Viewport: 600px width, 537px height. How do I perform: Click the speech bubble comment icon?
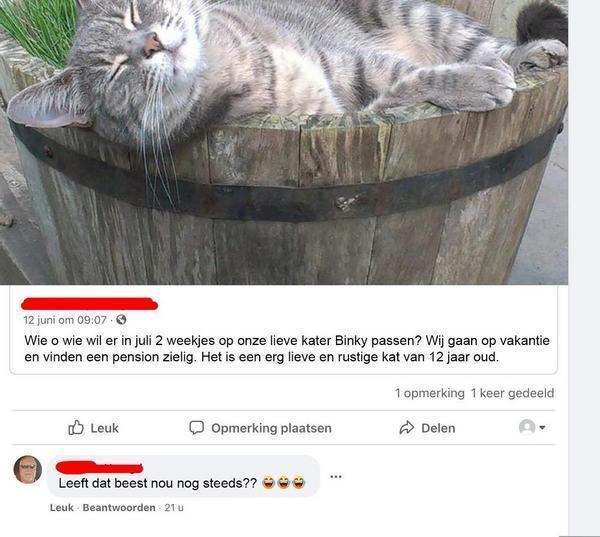click(197, 428)
